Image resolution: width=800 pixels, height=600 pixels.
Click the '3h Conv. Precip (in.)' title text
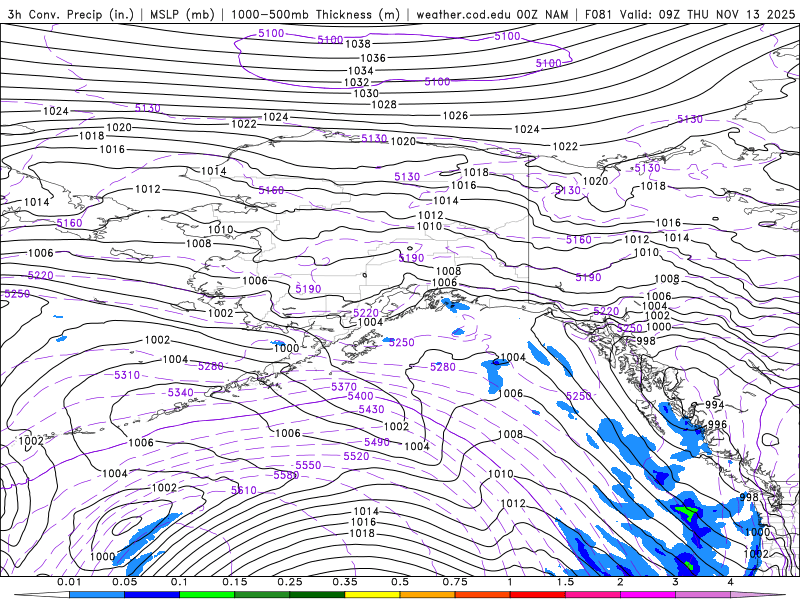72,14
